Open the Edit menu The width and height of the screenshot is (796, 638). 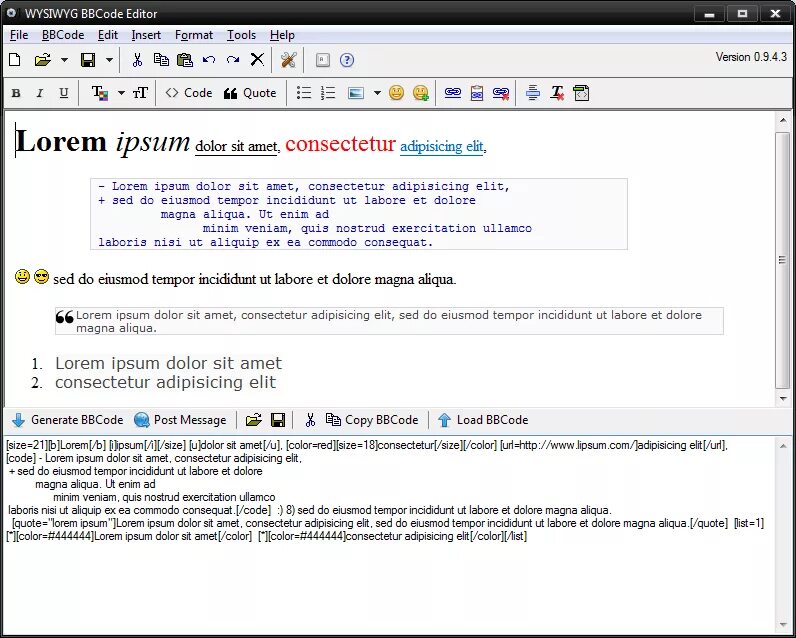click(x=108, y=35)
